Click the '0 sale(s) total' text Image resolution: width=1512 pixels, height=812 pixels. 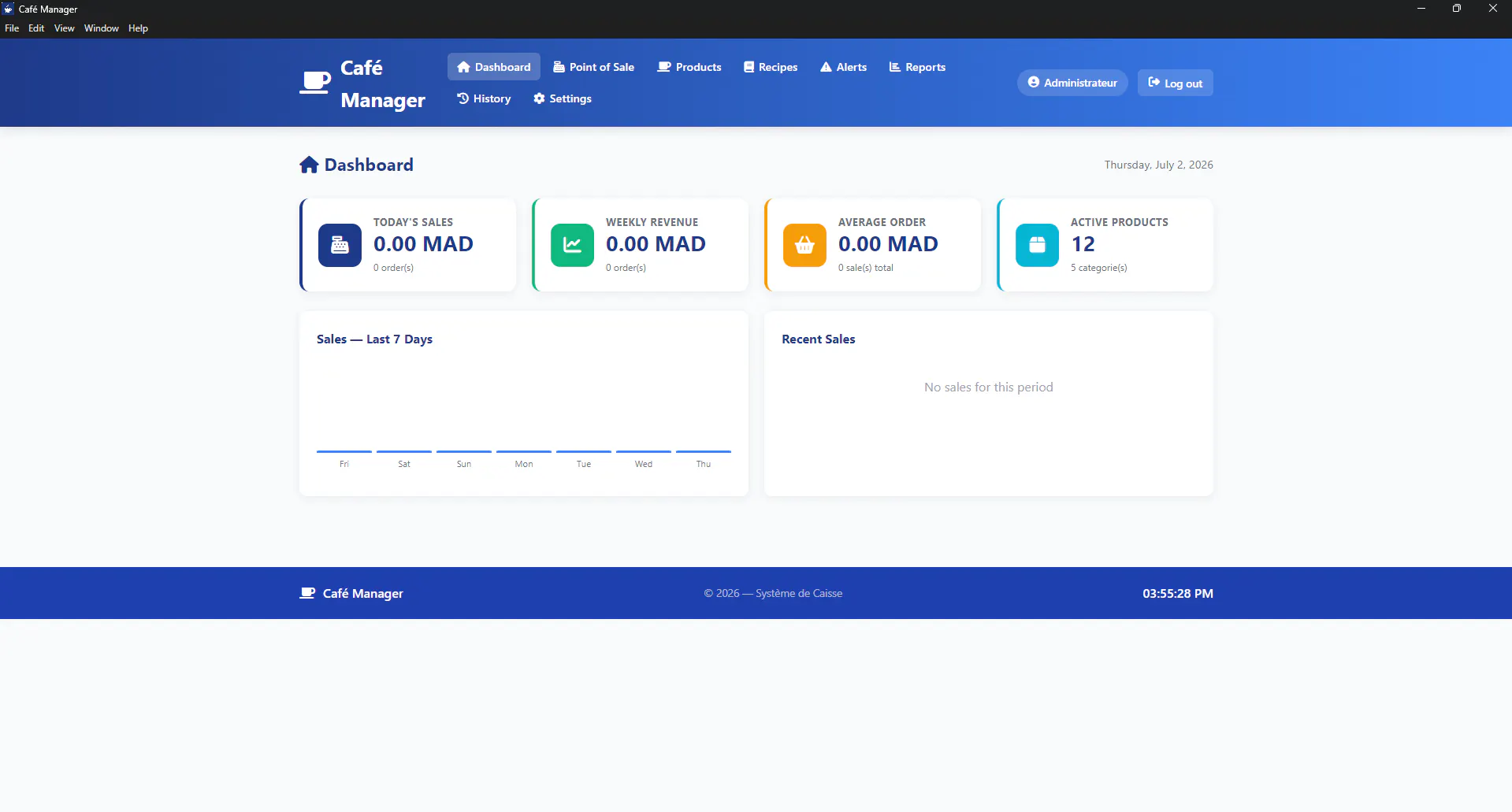point(866,268)
